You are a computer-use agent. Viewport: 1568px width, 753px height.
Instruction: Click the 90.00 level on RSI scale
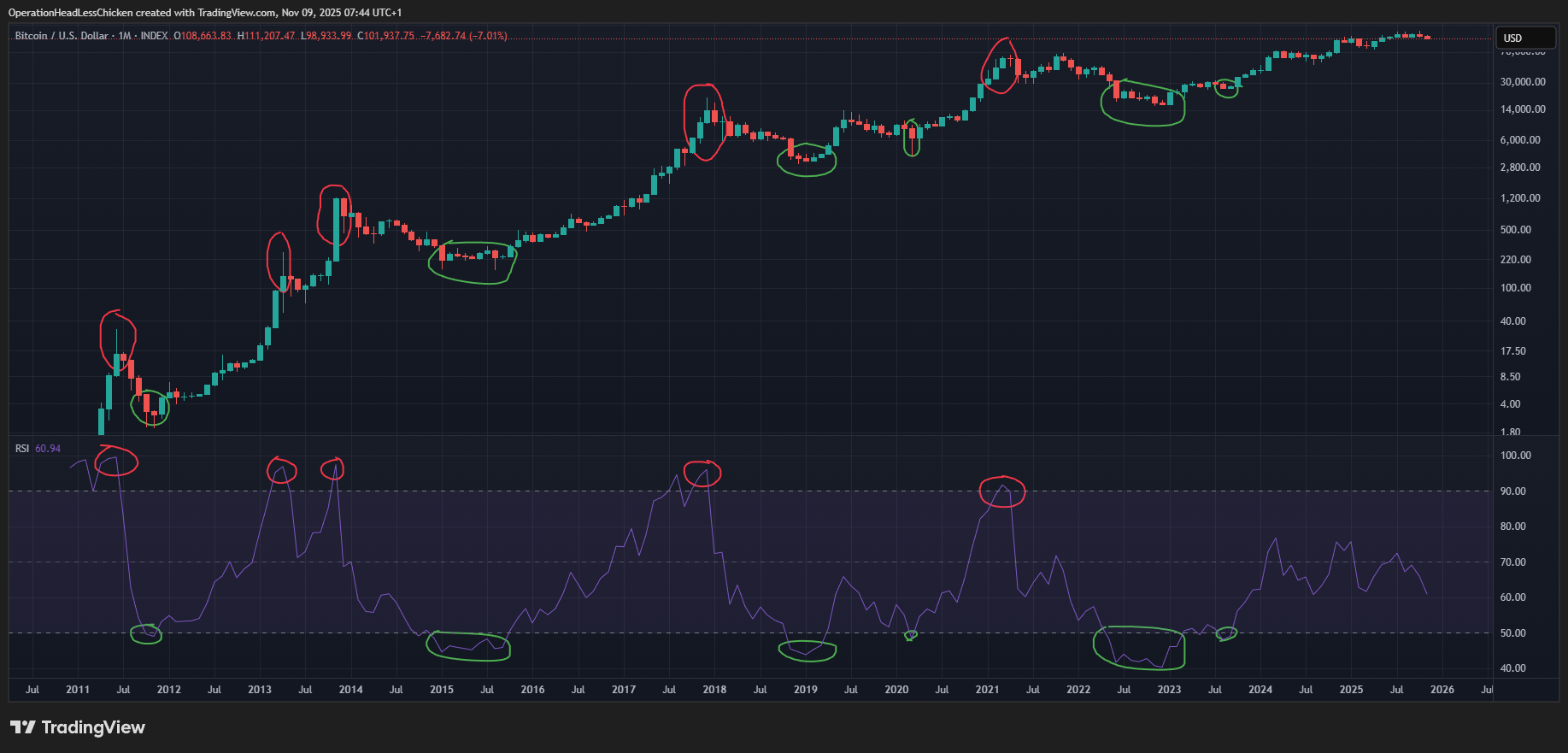pos(1513,491)
